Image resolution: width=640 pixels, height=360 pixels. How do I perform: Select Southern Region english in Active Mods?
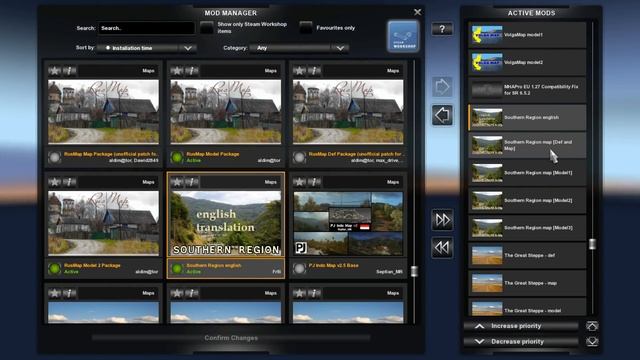527,117
